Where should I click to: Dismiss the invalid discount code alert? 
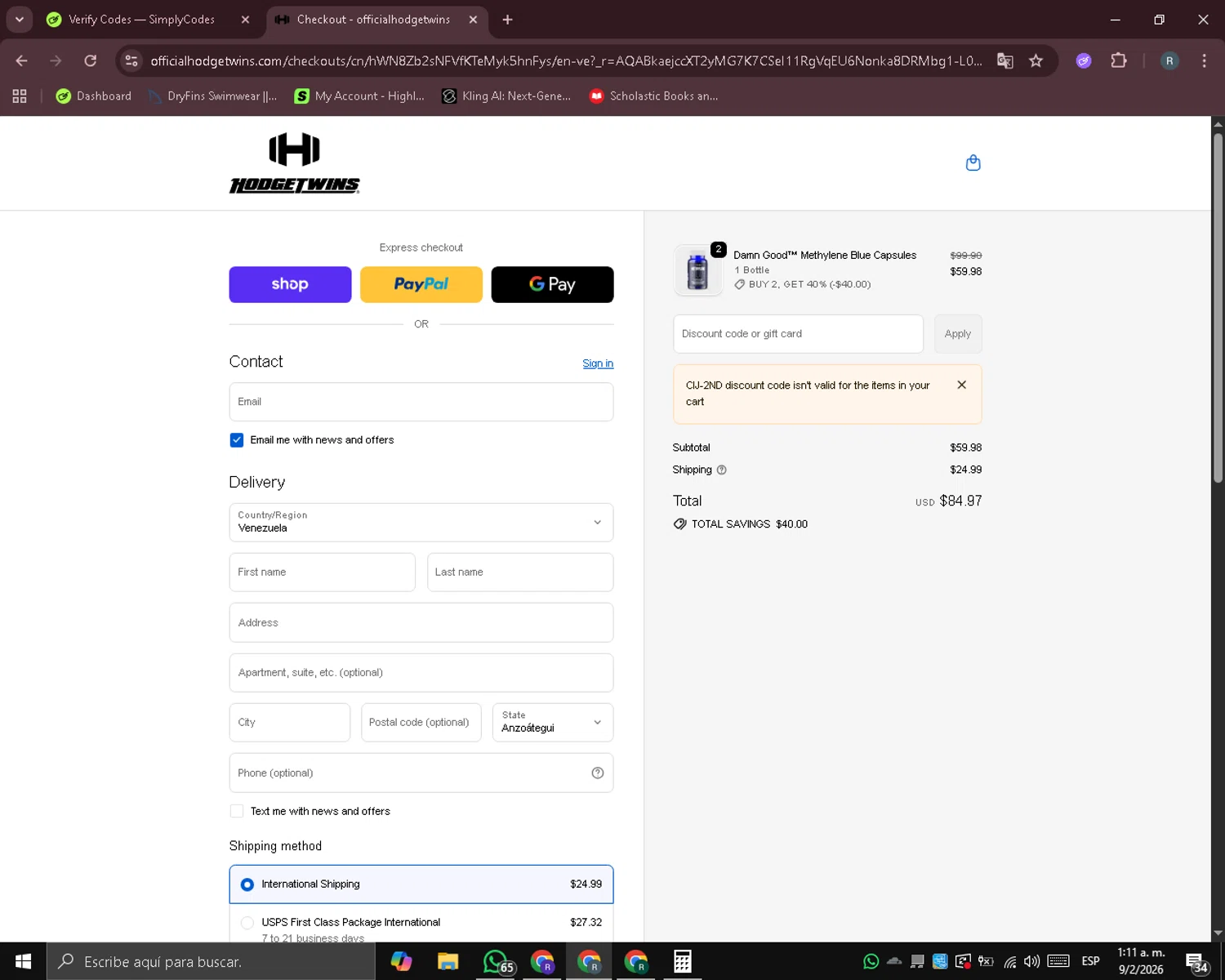click(x=961, y=385)
